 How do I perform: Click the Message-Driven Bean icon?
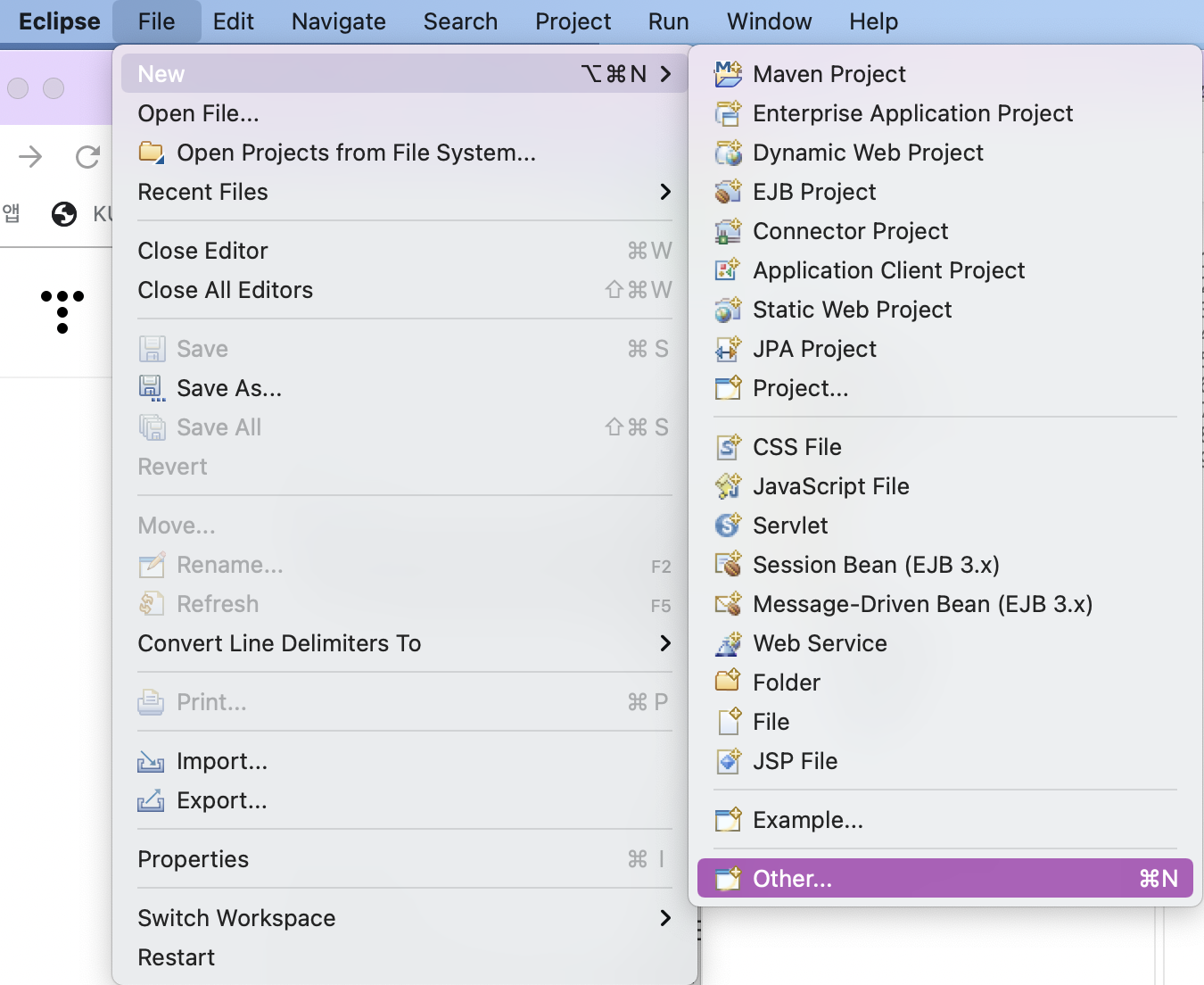click(x=728, y=604)
